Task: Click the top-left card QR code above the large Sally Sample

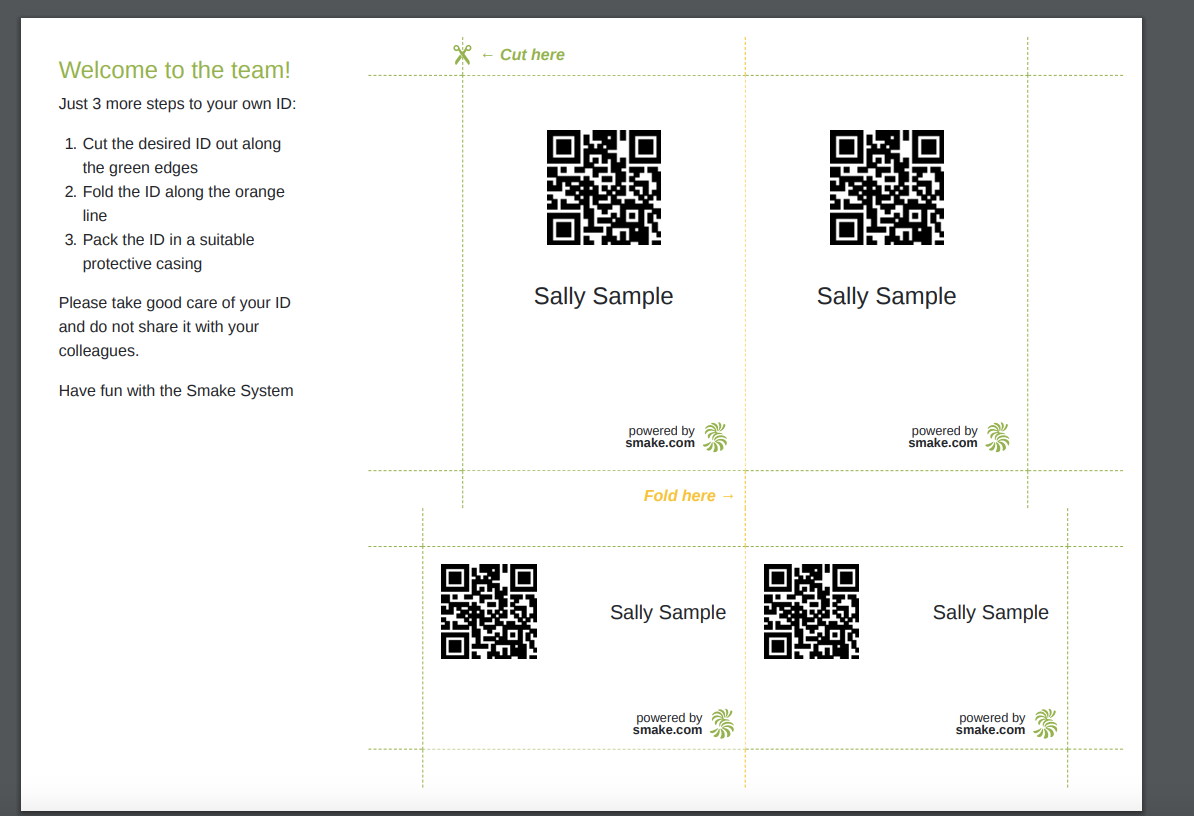Action: click(604, 187)
